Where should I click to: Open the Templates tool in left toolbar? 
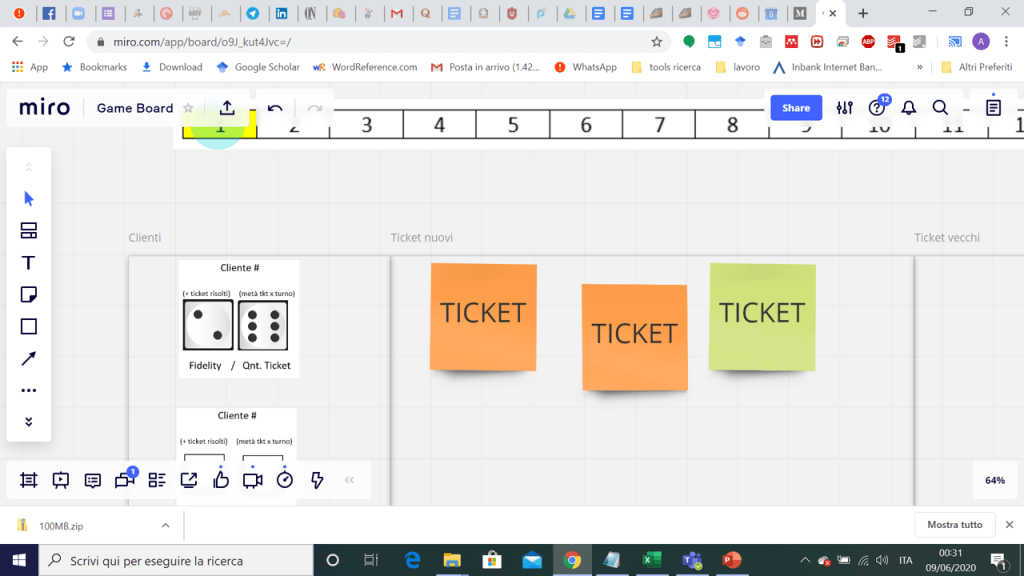[29, 231]
